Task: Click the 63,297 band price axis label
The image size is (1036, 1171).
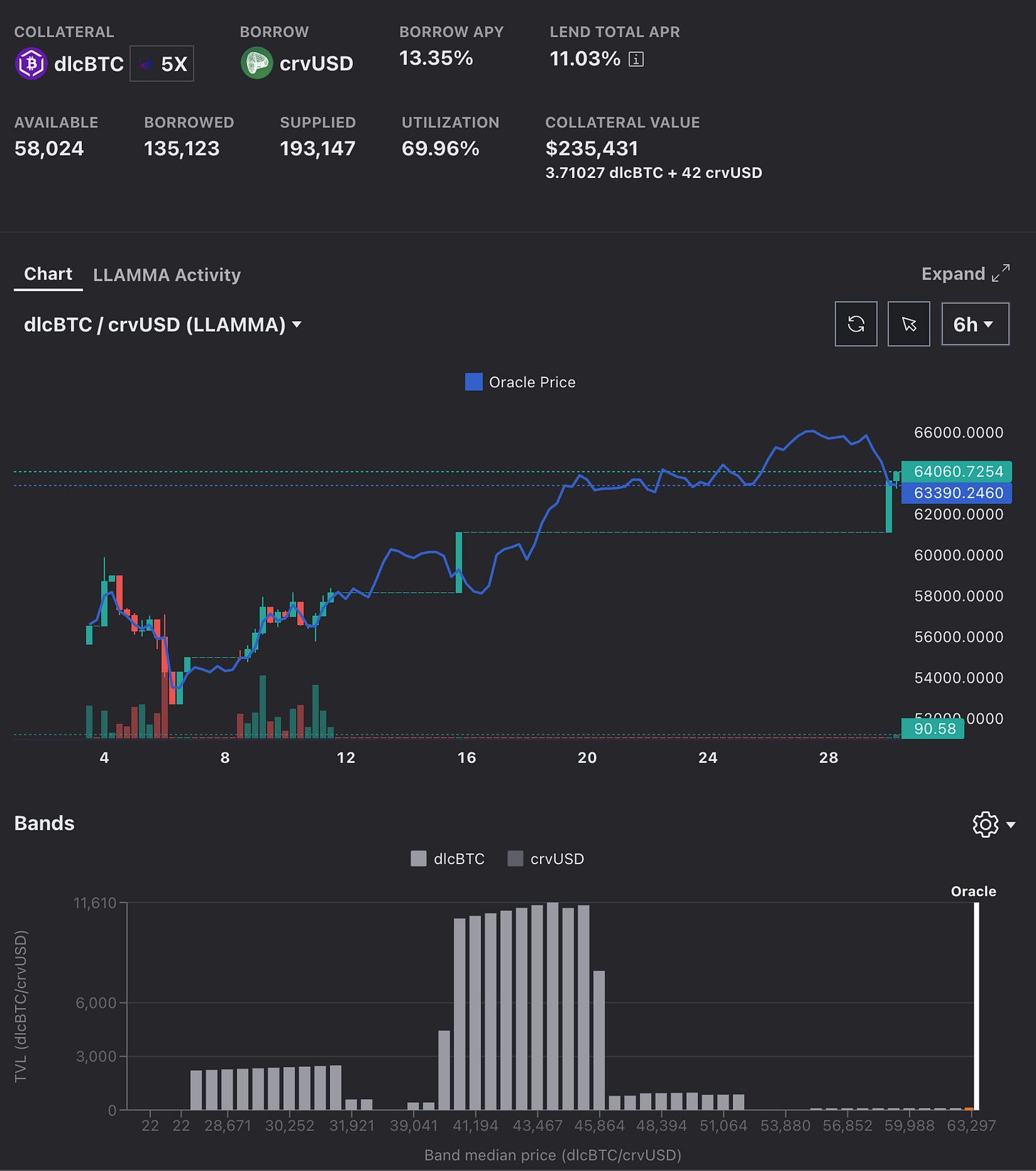Action: point(971,1125)
